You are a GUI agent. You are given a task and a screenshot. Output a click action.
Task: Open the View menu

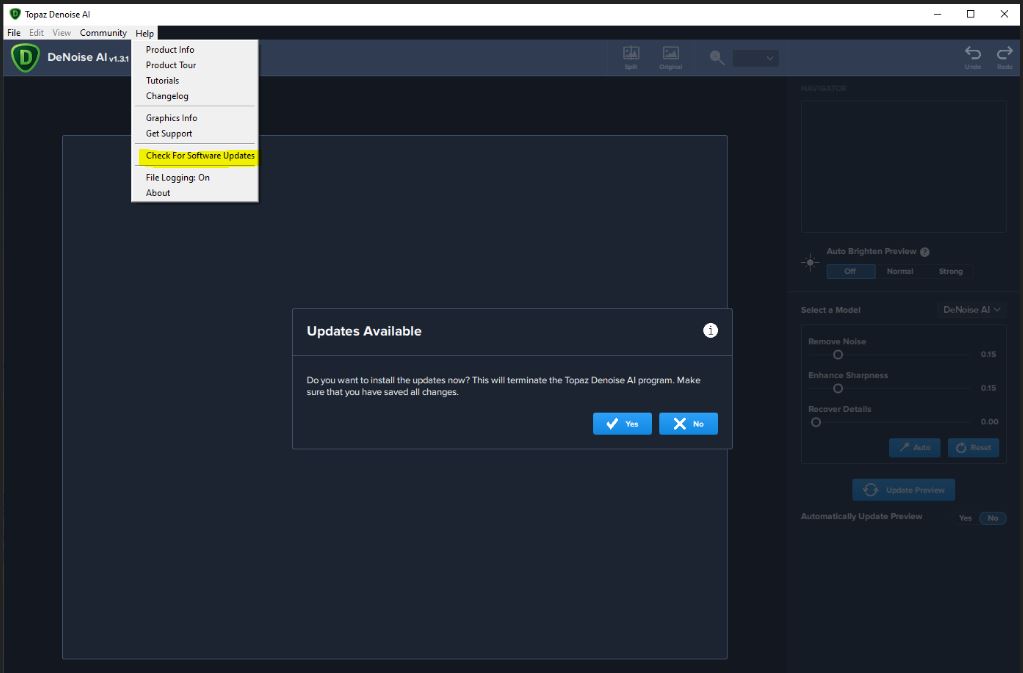click(x=61, y=33)
